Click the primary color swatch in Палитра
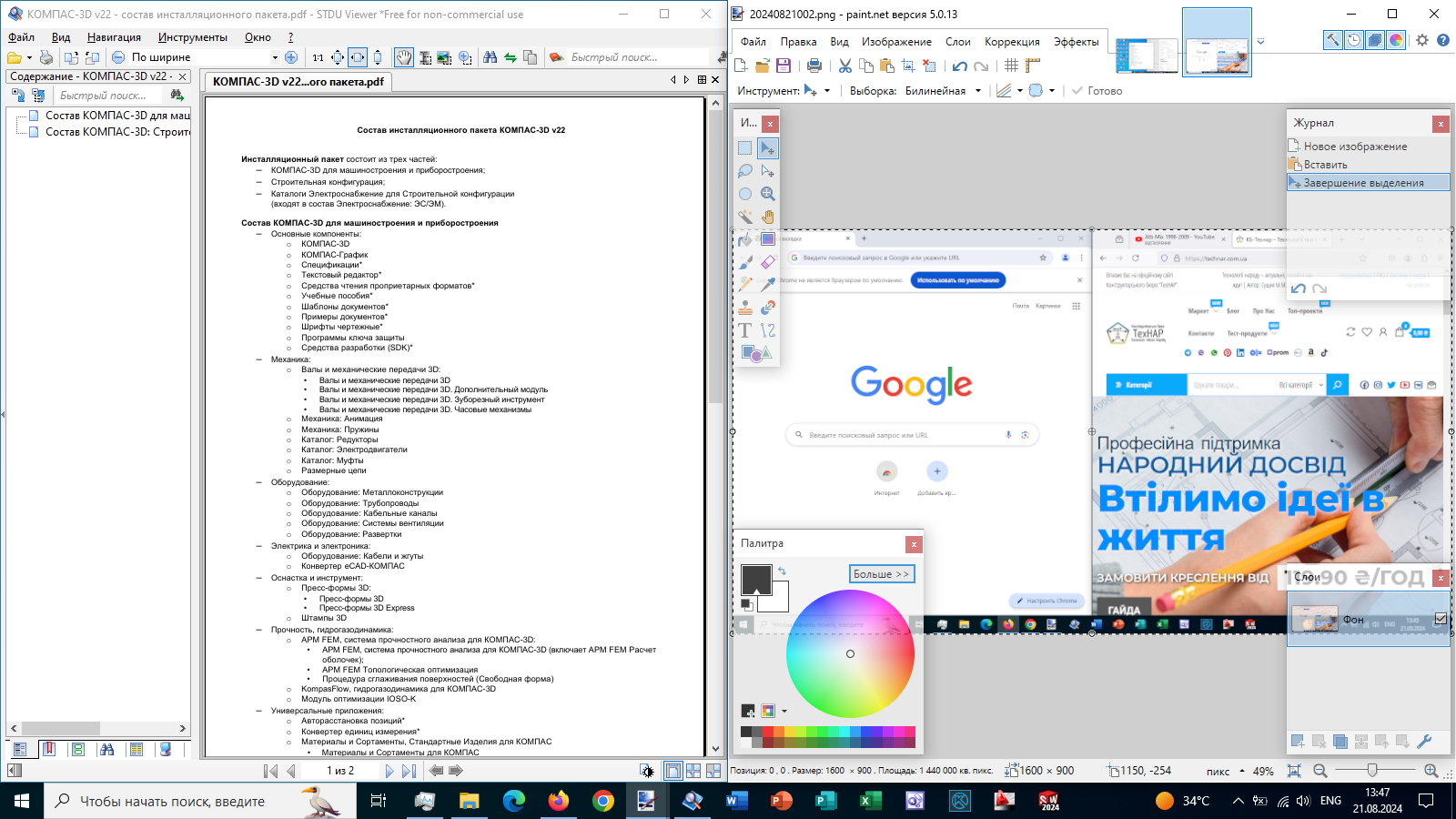Viewport: 1456px width, 819px height. point(756,580)
